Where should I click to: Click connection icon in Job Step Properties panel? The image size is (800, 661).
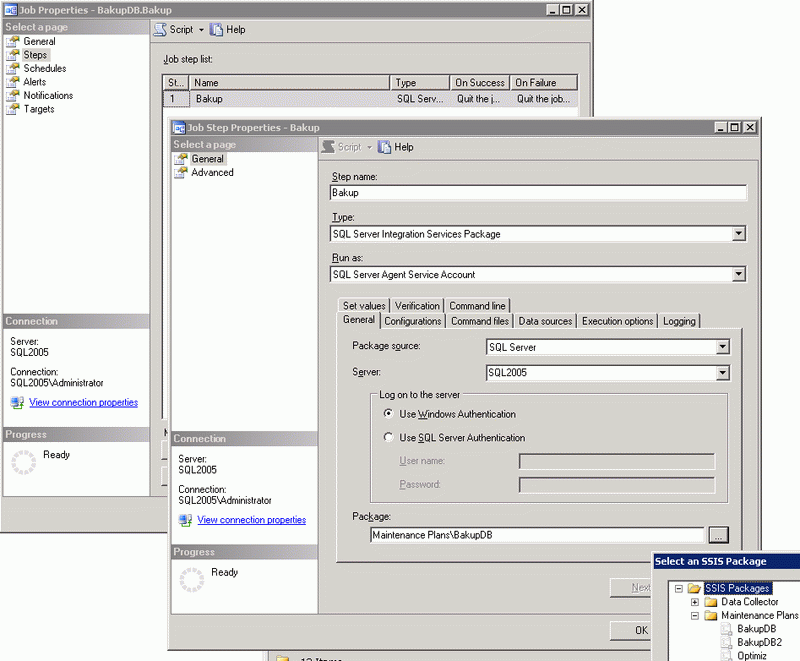click(185, 520)
